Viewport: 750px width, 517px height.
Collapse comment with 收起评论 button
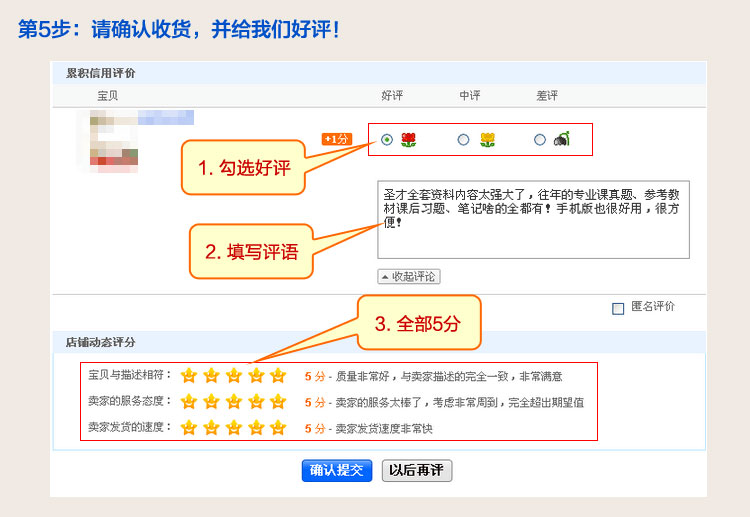(x=409, y=276)
